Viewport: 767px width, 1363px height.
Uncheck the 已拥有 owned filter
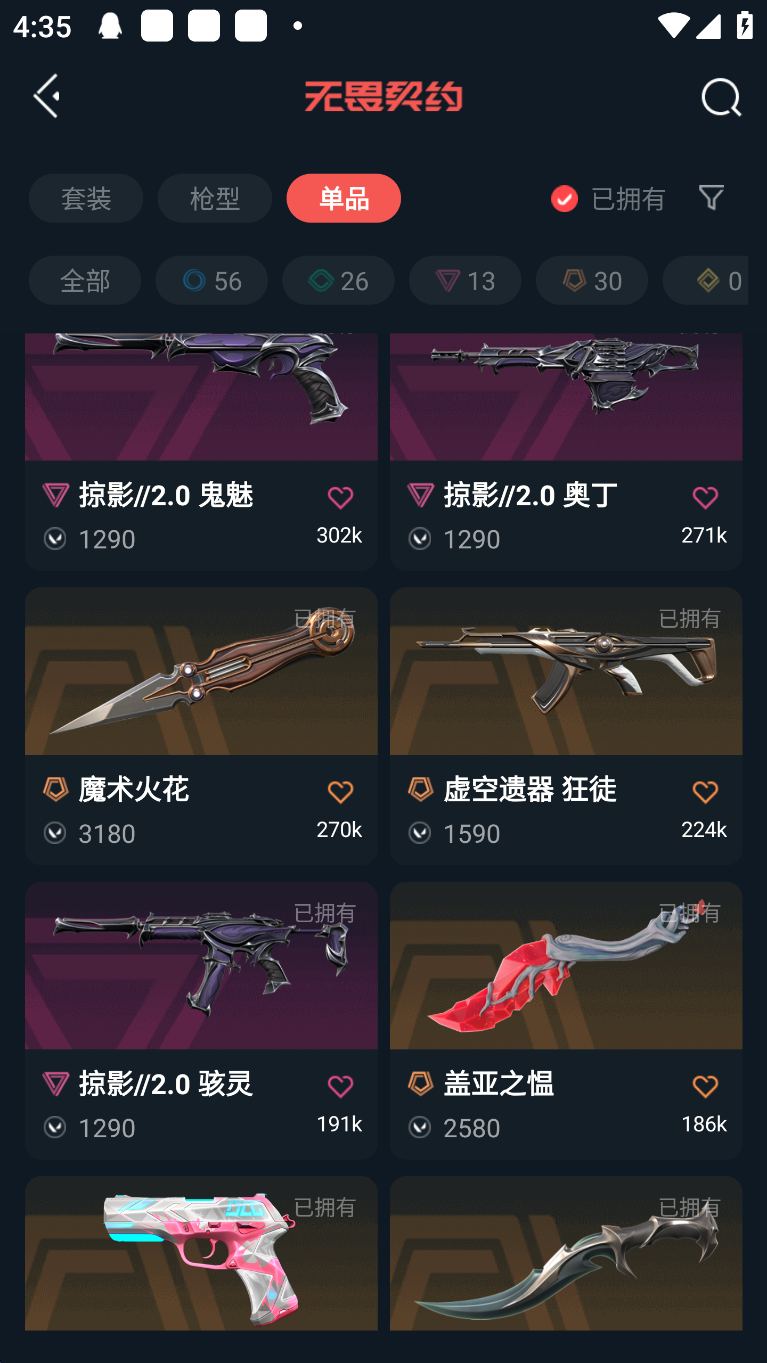coord(564,198)
